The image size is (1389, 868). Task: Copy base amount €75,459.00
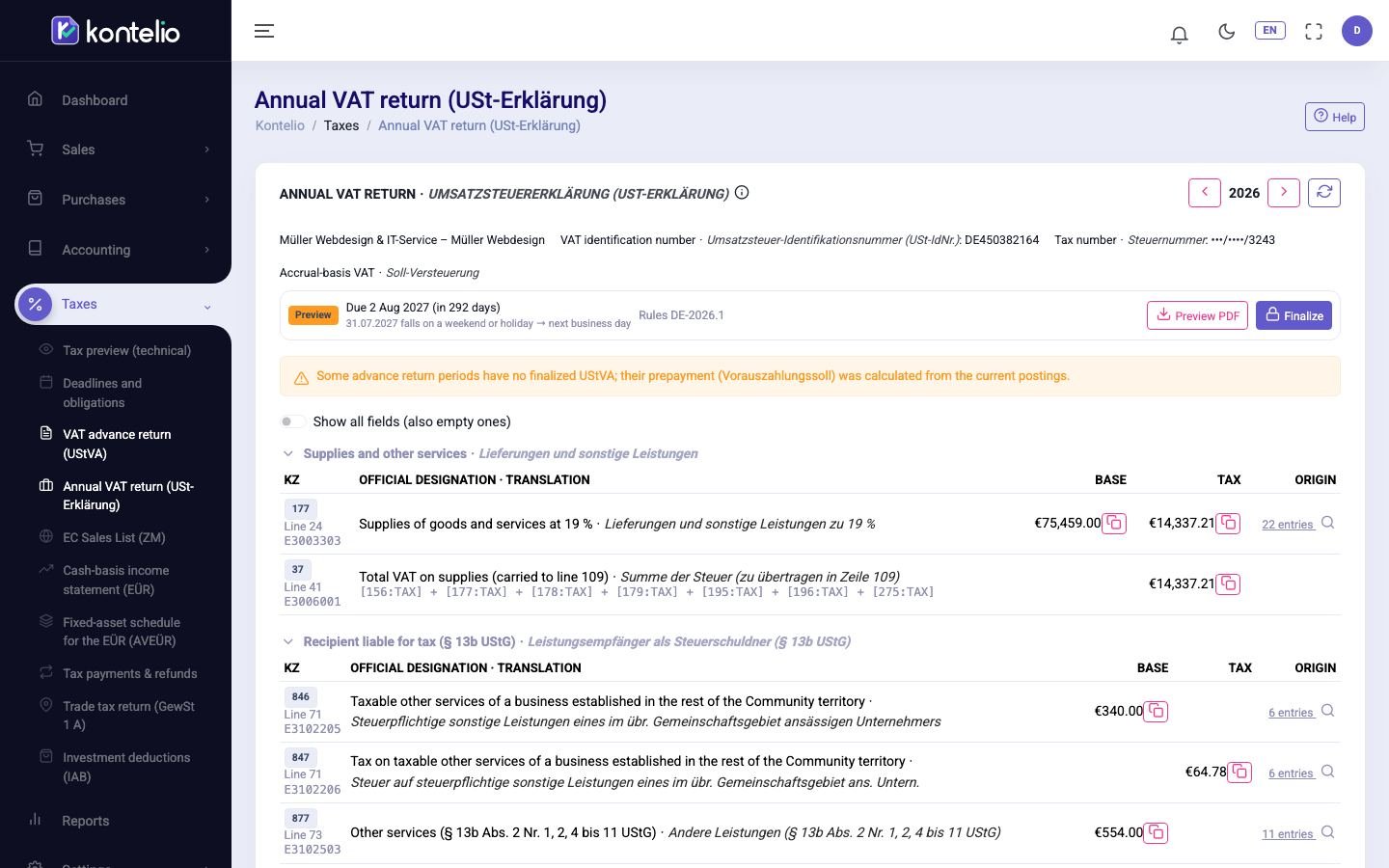pos(1114,524)
